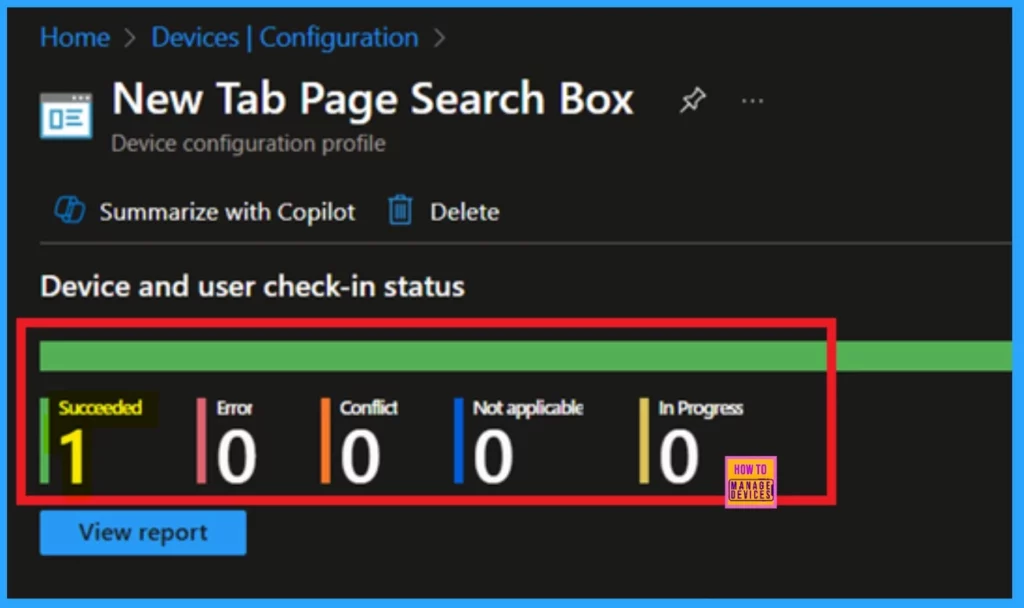This screenshot has width=1024, height=608.
Task: Click the New Tab Page Search Box title
Action: pyautogui.click(x=373, y=99)
